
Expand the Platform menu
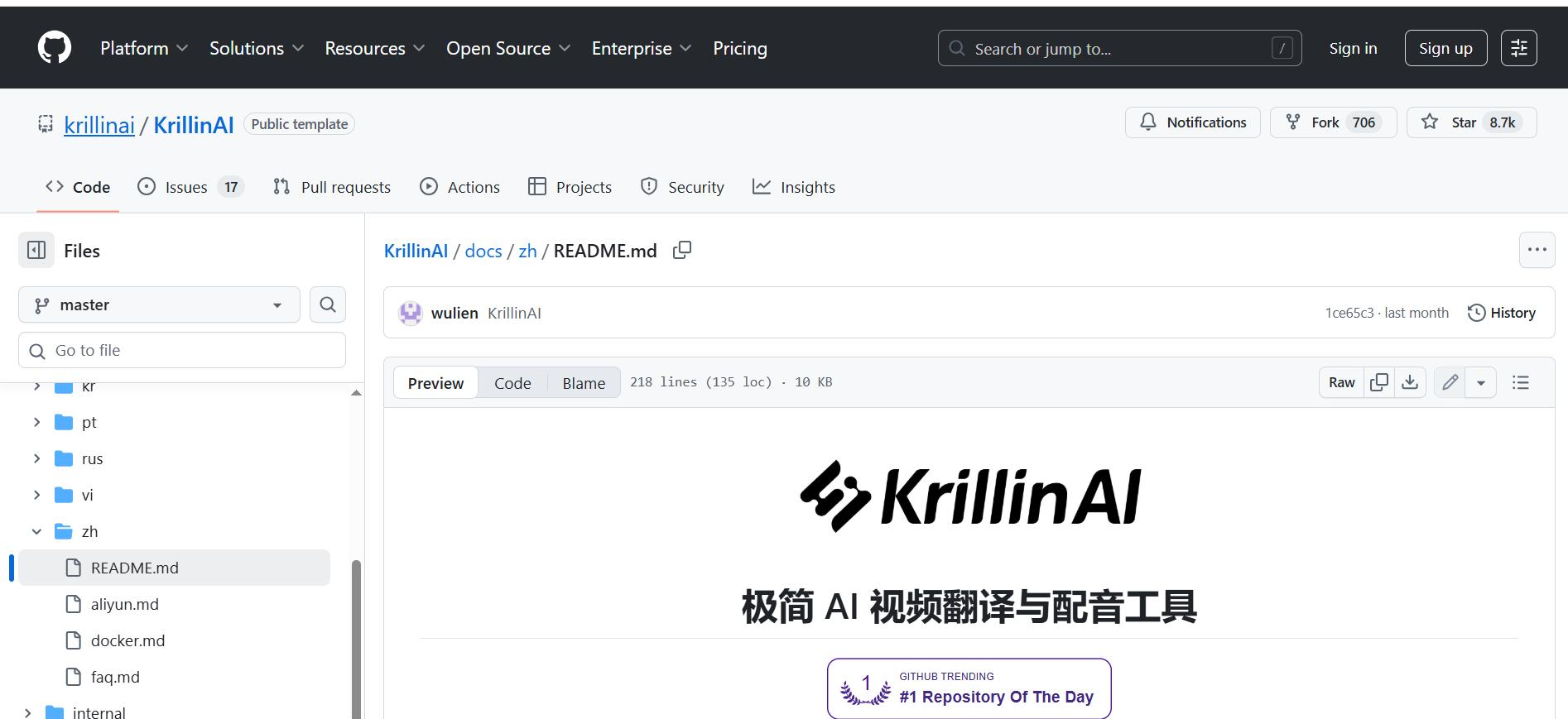tap(144, 48)
